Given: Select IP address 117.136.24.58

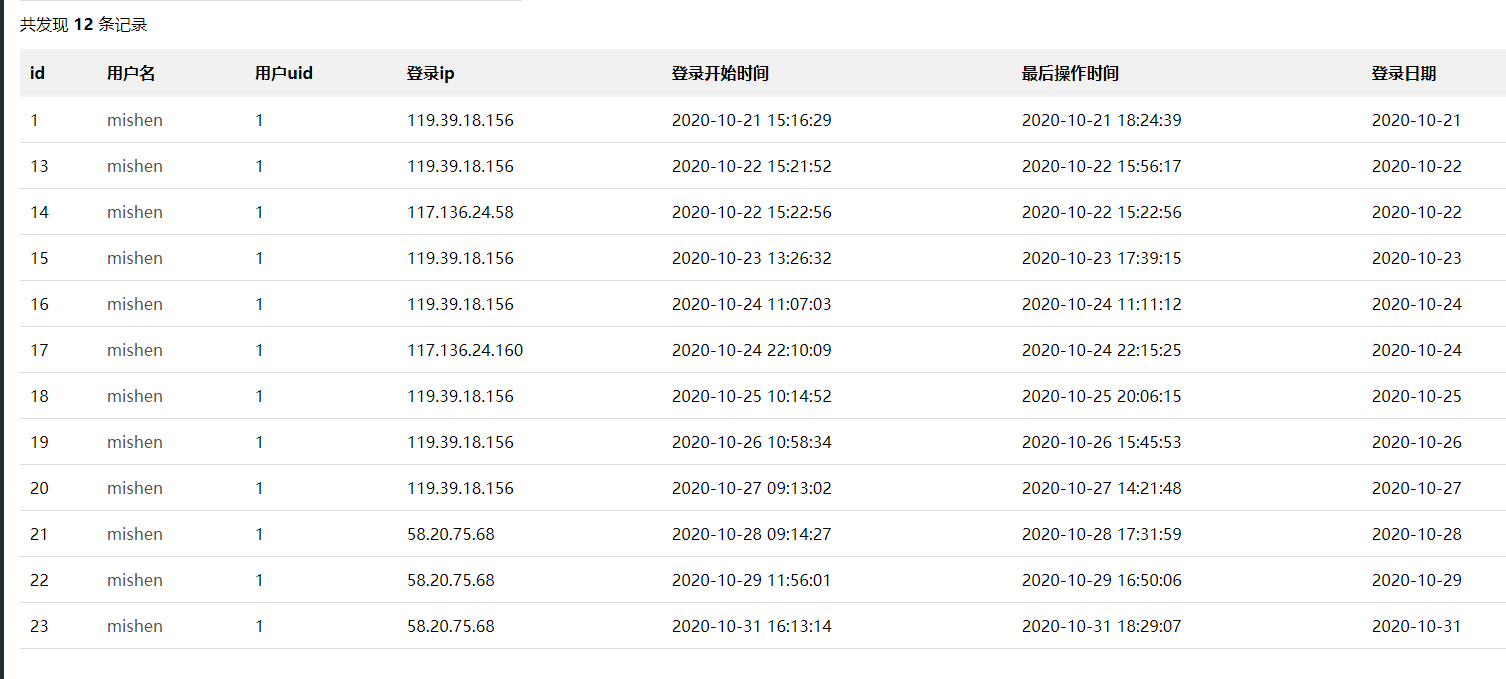Looking at the screenshot, I should coord(460,212).
